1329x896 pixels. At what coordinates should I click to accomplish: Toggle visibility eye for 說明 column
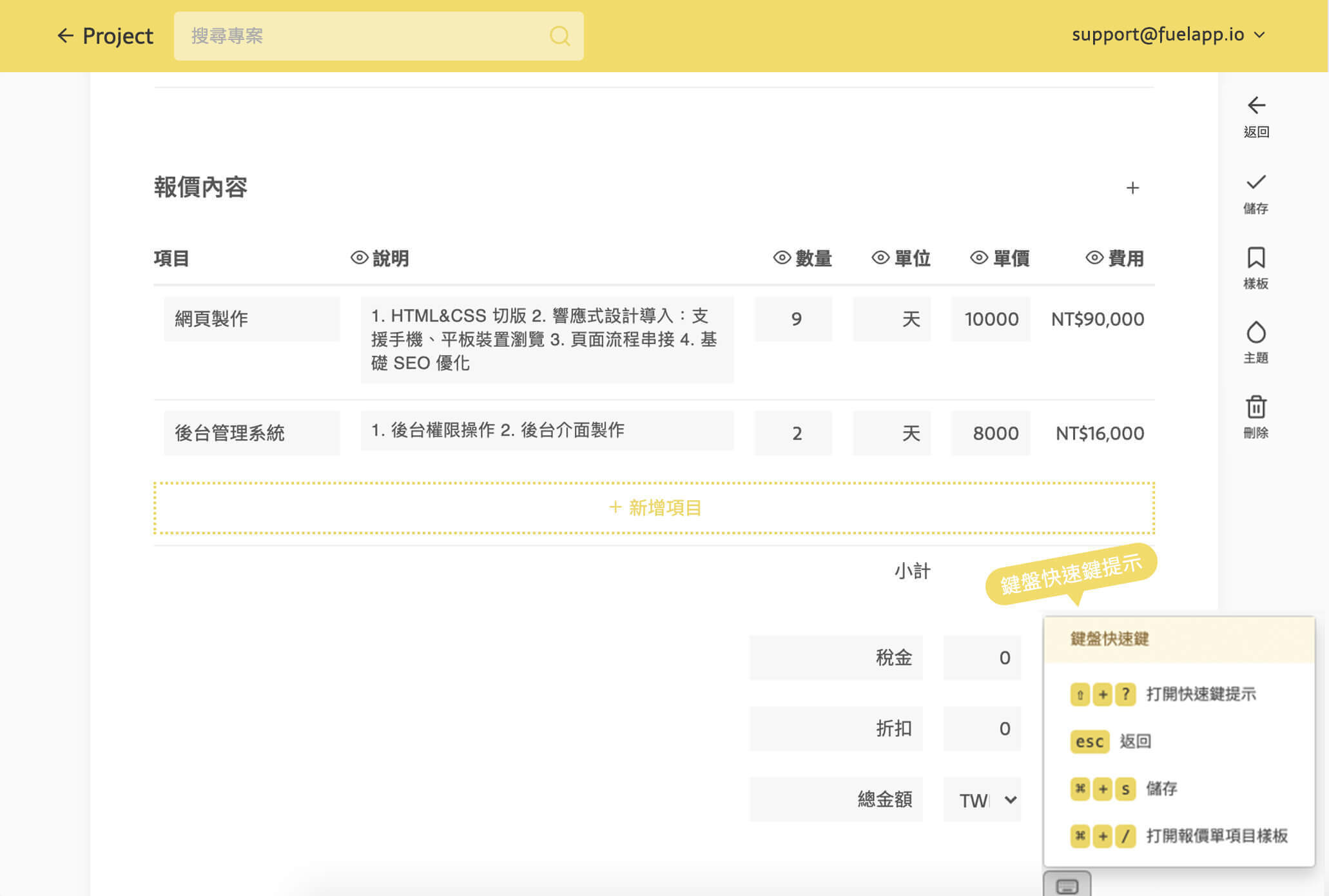359,258
